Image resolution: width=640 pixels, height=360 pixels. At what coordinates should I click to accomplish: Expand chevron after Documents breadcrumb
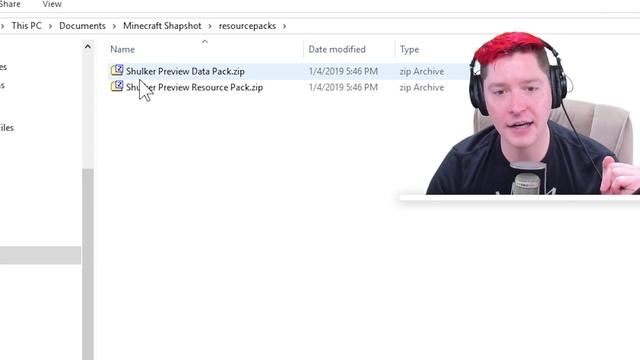point(114,26)
